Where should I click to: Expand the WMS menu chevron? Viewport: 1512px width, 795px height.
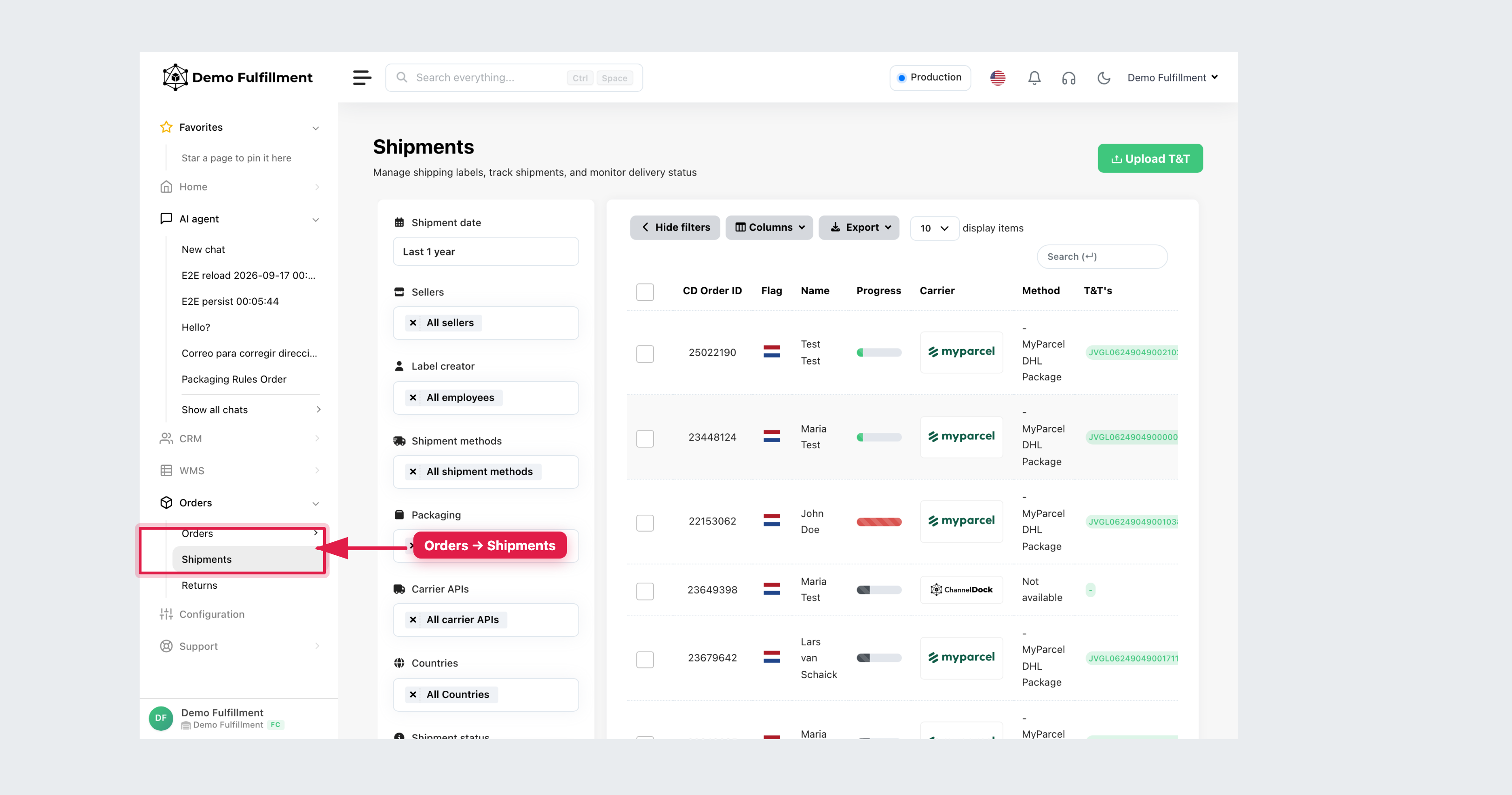tap(317, 471)
